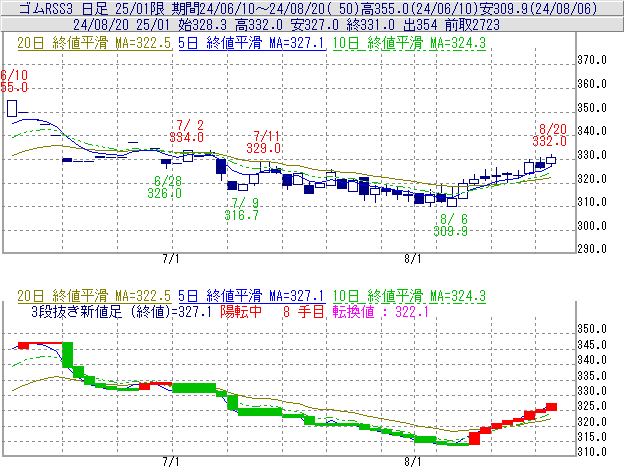Click the first red block at lower chart left

pyautogui.click(x=23, y=345)
